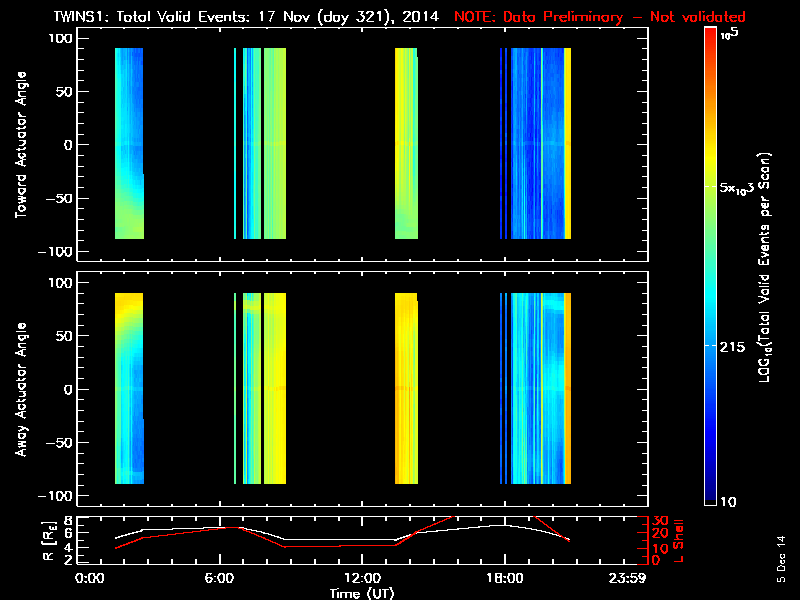This screenshot has width=800, height=600.
Task: Click the '18:00' time tick label
Action: click(x=505, y=578)
